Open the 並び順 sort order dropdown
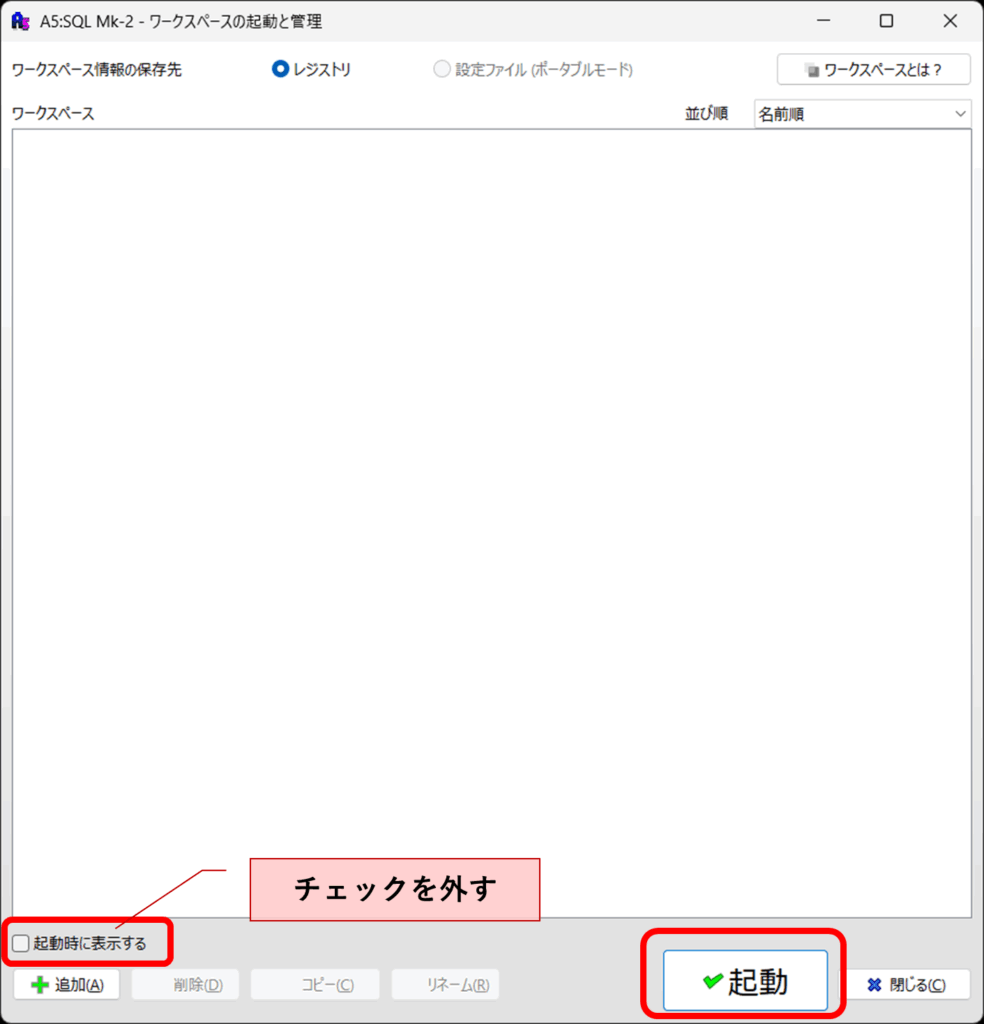Screen dimensions: 984x1024 tap(863, 114)
